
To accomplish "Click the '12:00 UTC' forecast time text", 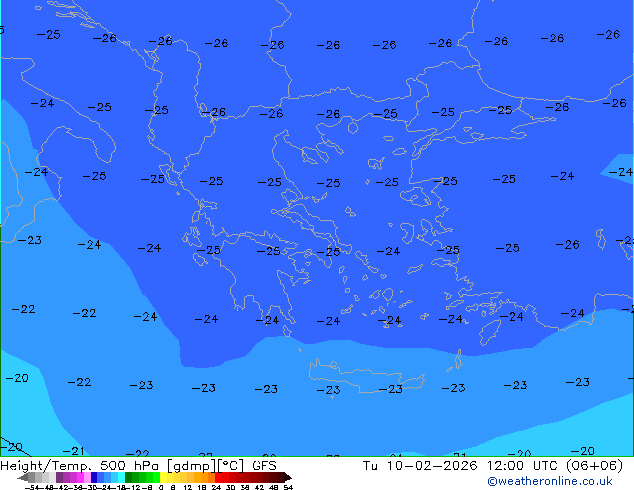I will [523, 466].
